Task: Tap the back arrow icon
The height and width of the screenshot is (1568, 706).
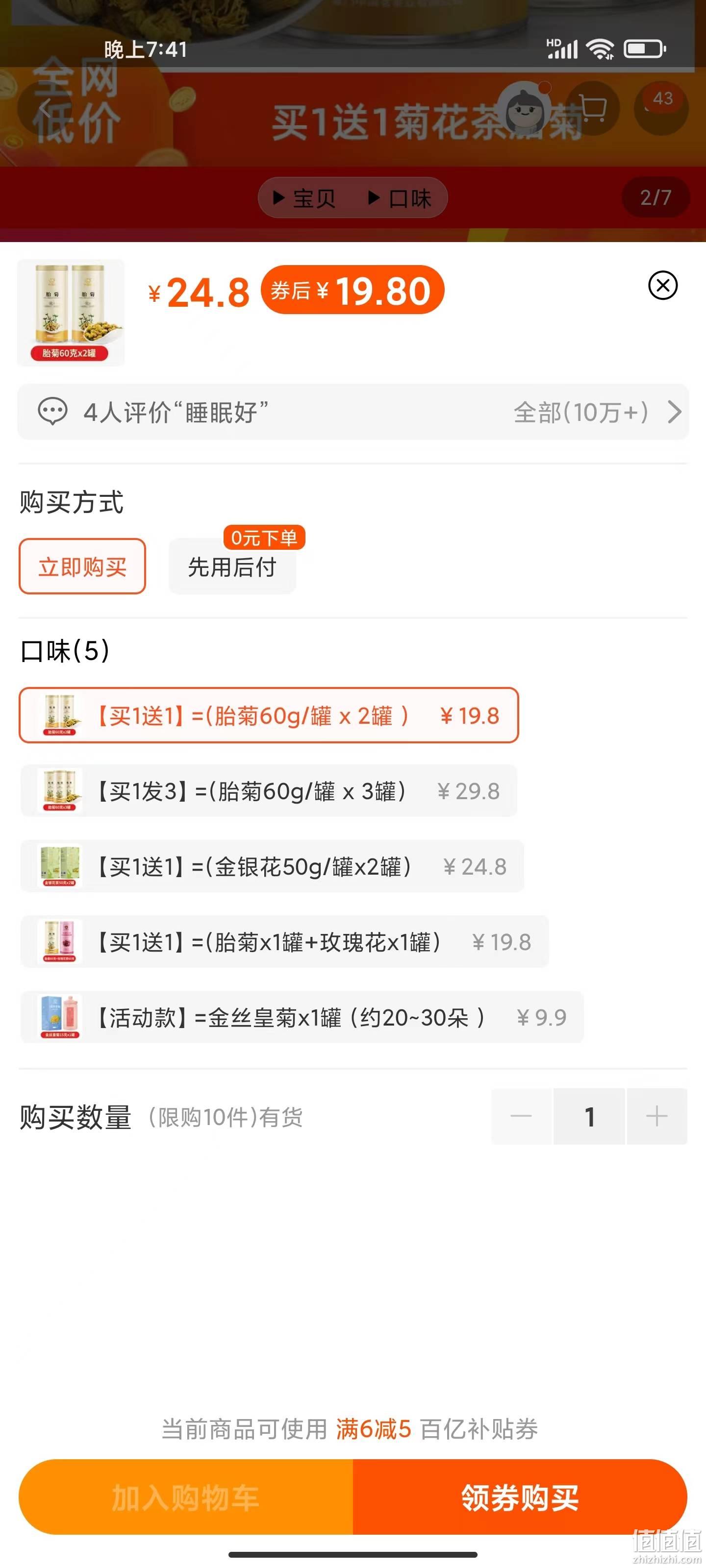Action: pos(45,108)
